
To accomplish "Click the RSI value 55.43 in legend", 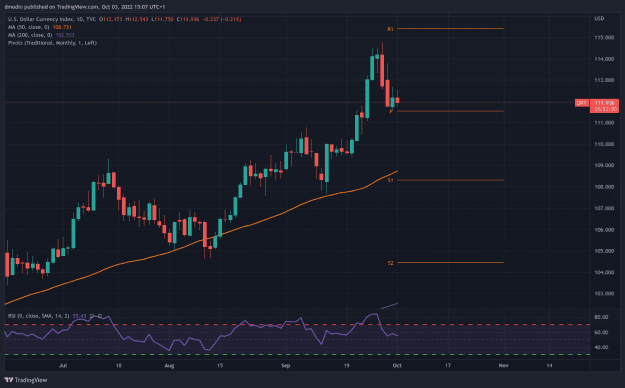I will (x=79, y=316).
